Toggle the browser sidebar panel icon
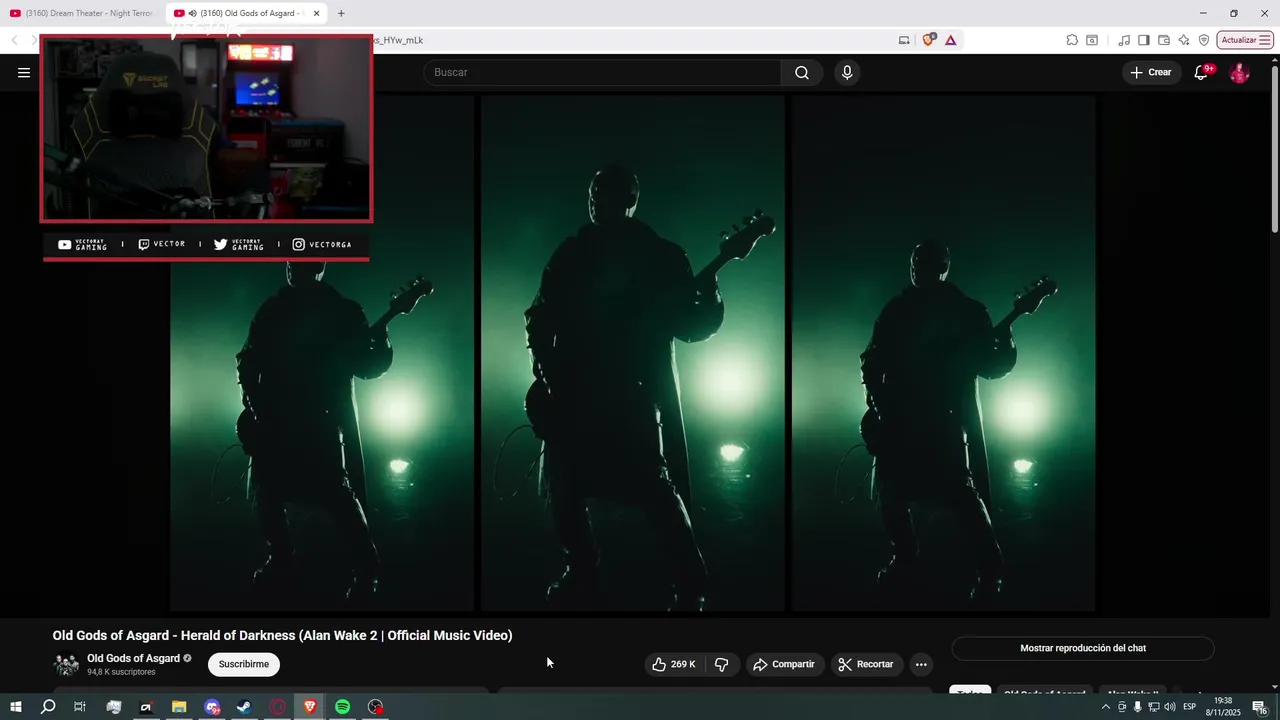Screen dimensions: 1280x720 pos(1144,40)
